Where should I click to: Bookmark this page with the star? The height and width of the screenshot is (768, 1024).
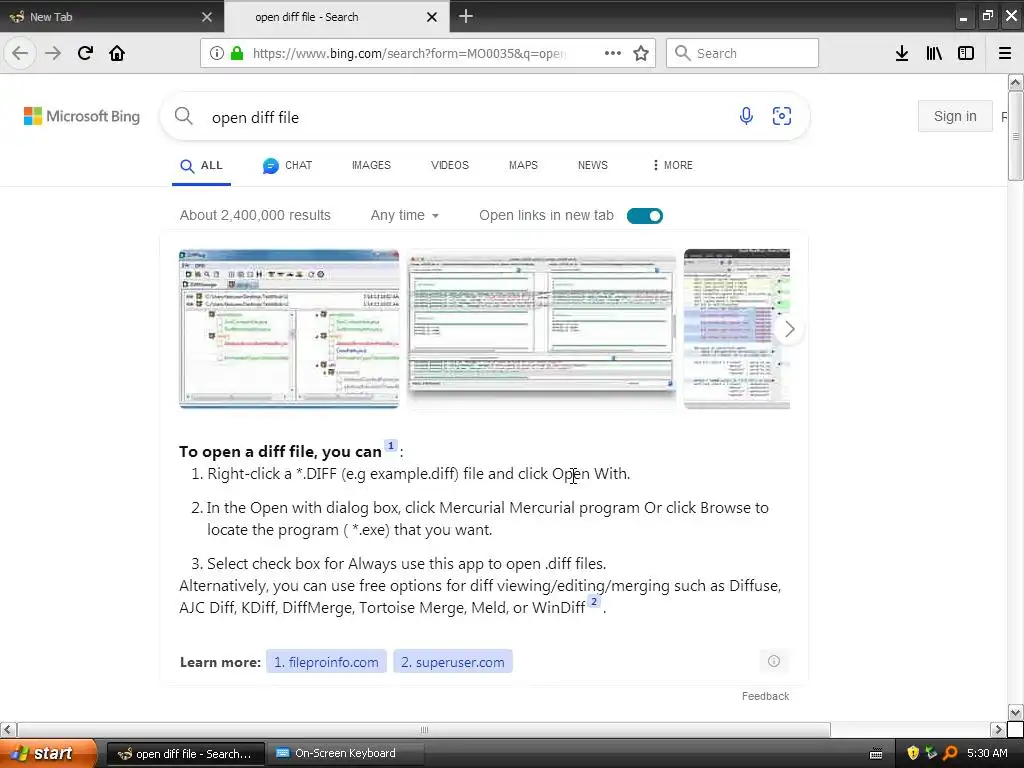641,53
